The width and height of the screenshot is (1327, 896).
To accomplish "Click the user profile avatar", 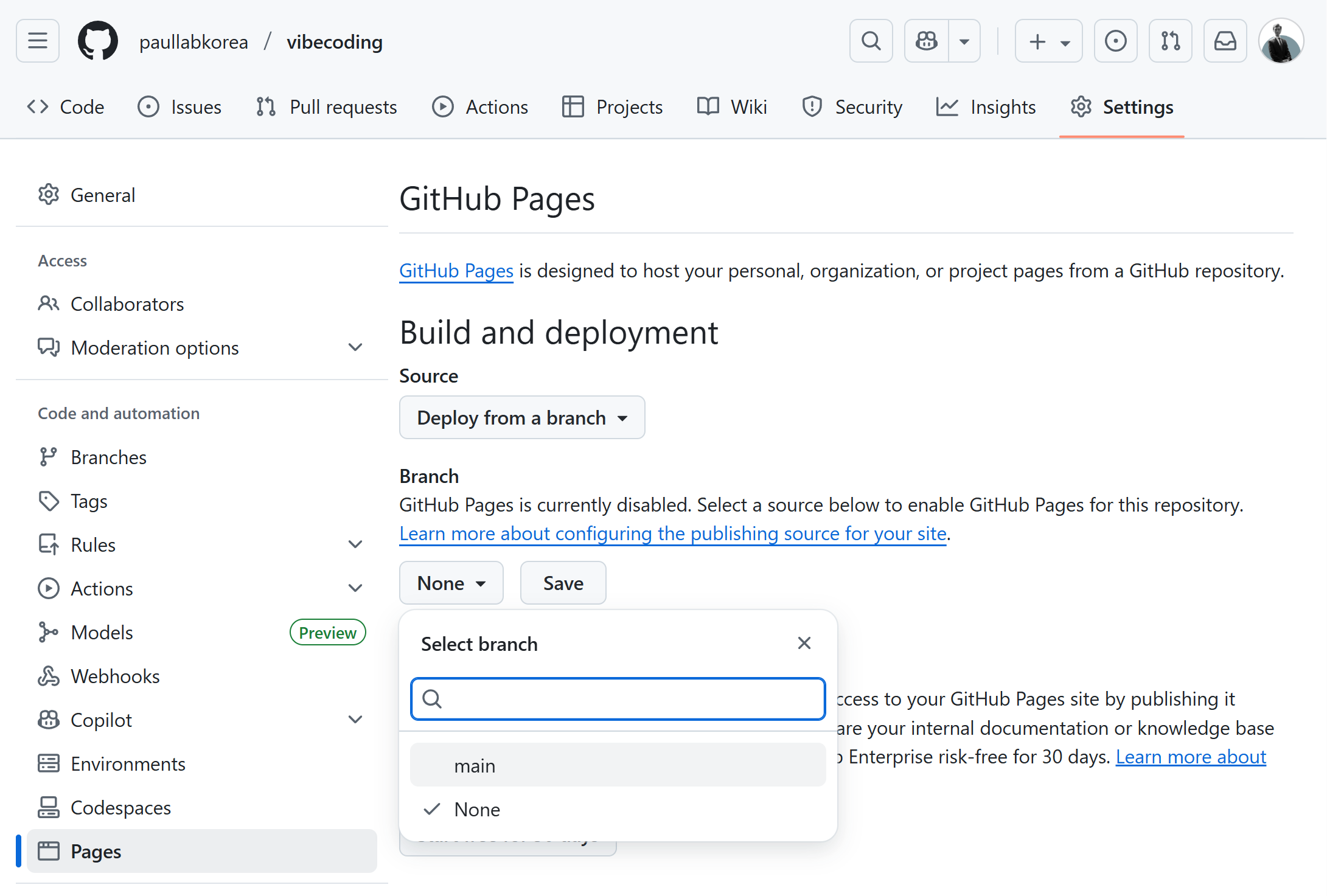I will tap(1281, 41).
